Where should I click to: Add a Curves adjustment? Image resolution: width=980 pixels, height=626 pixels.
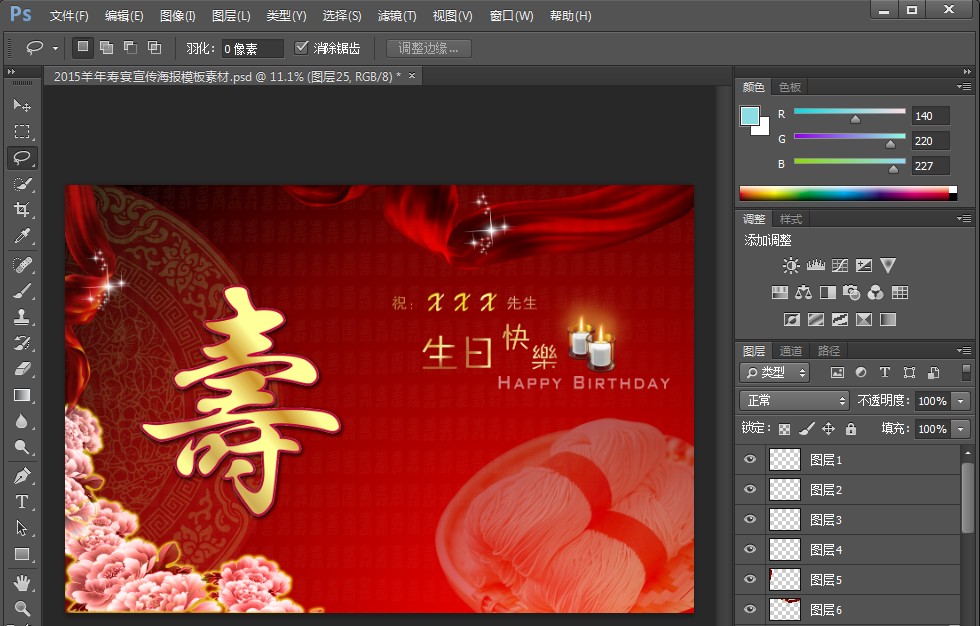point(840,266)
